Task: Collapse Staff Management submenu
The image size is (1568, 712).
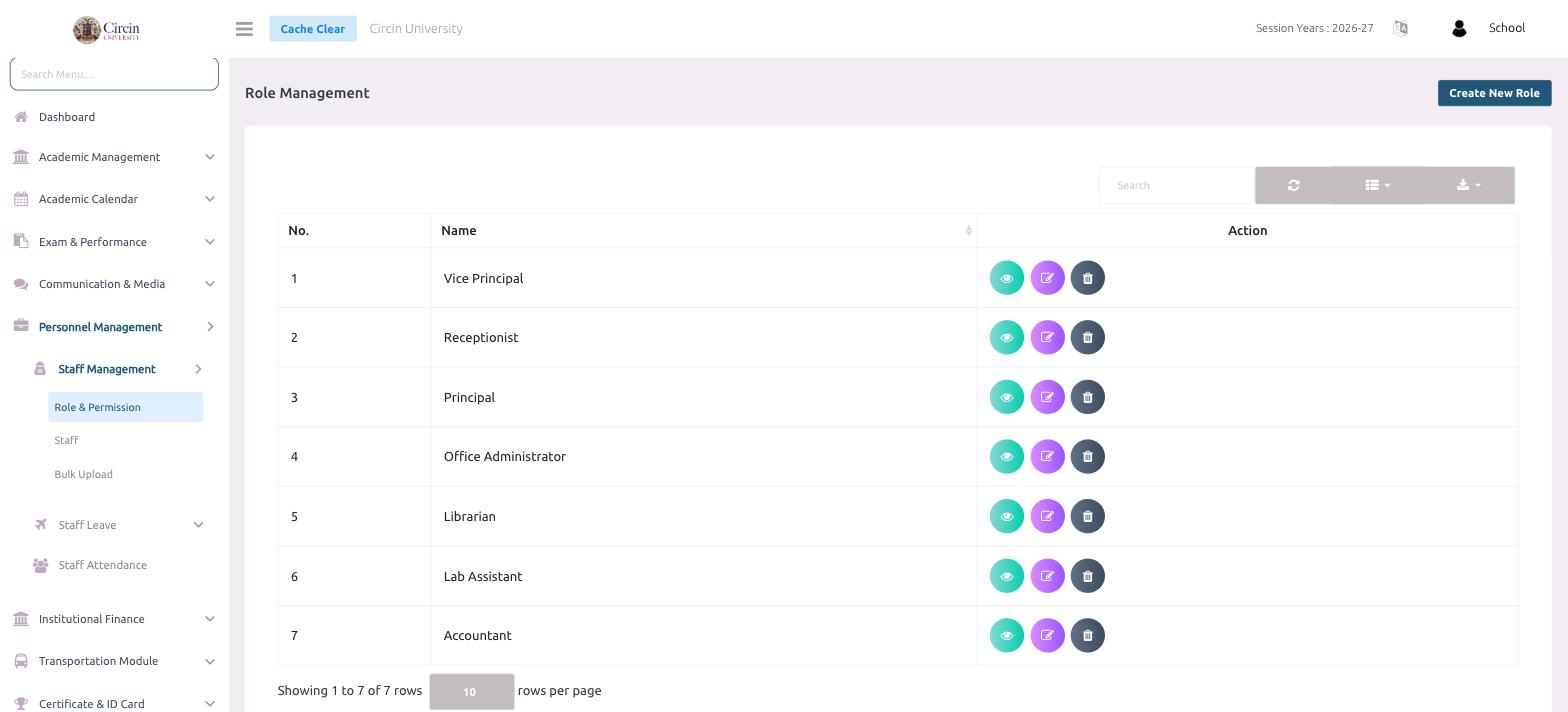Action: (x=118, y=369)
